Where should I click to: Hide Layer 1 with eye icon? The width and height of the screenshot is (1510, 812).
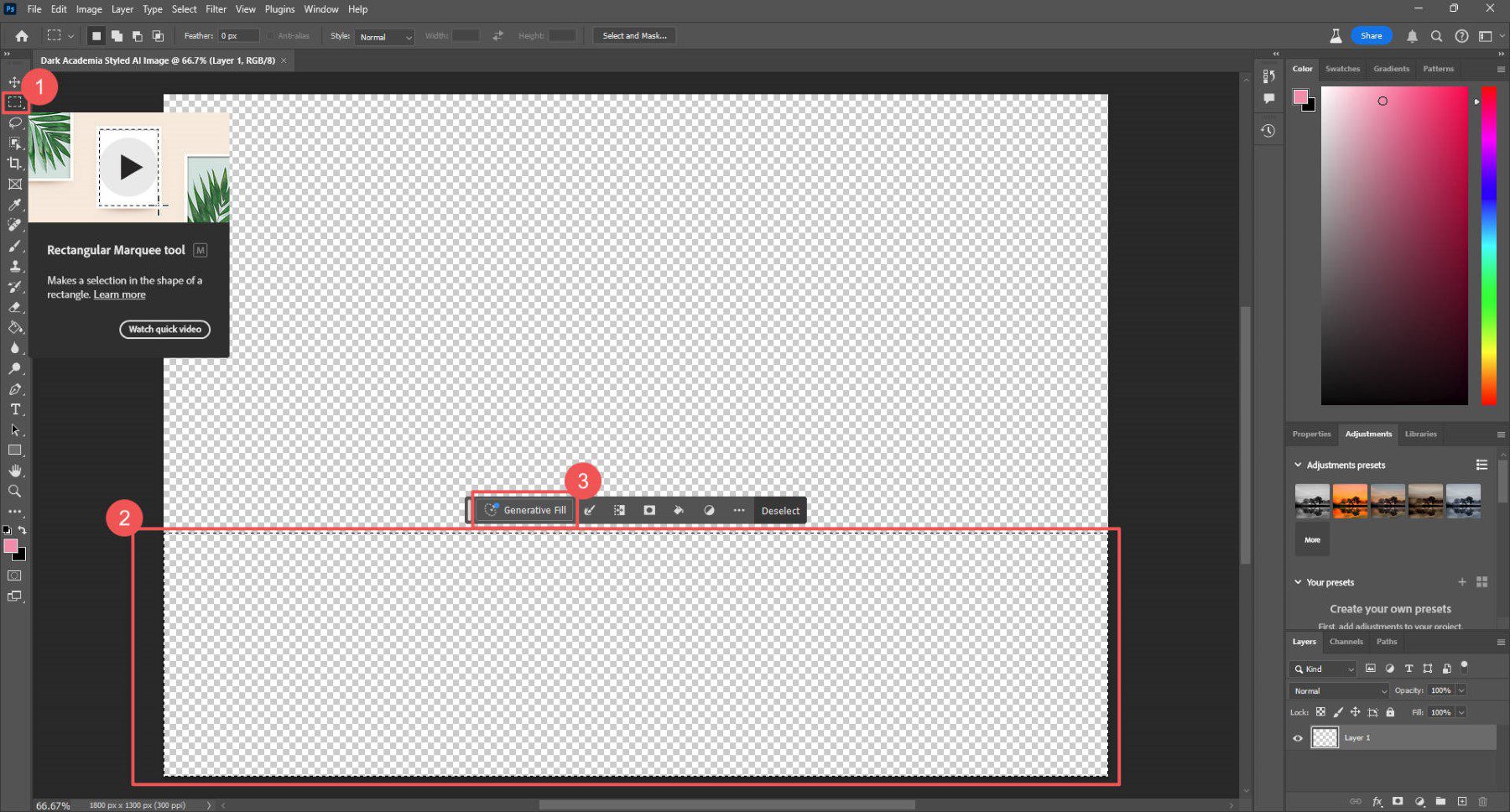pos(1298,738)
